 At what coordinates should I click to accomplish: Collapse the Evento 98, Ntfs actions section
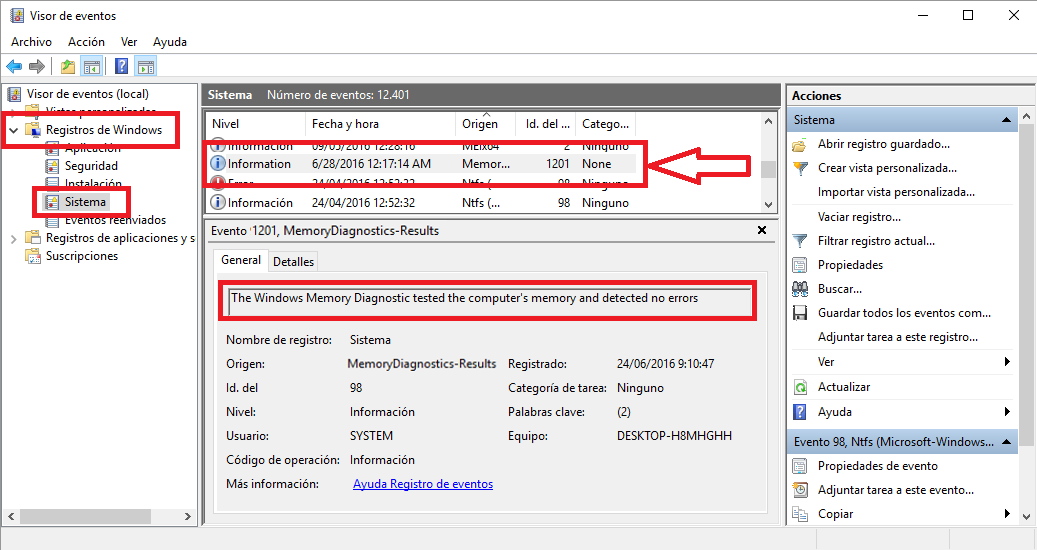[x=1006, y=442]
